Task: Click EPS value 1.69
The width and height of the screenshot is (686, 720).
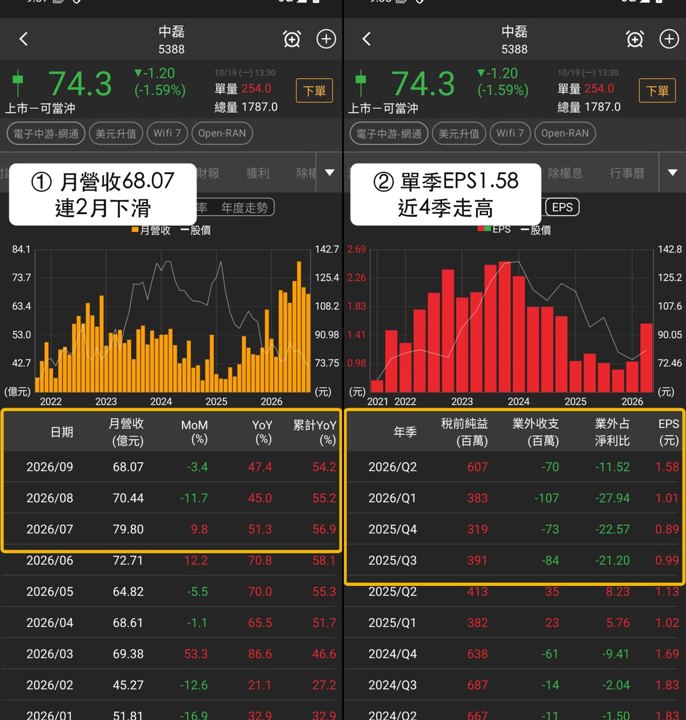Action: pos(667,654)
